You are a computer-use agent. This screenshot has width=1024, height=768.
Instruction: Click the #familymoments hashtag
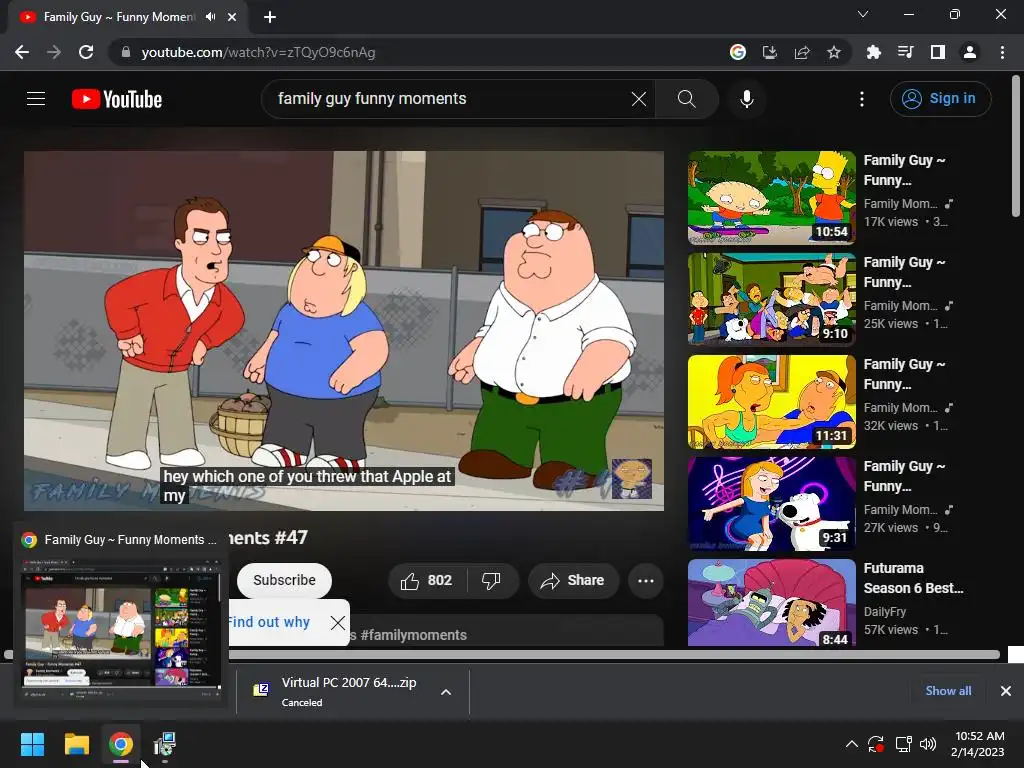pos(413,635)
